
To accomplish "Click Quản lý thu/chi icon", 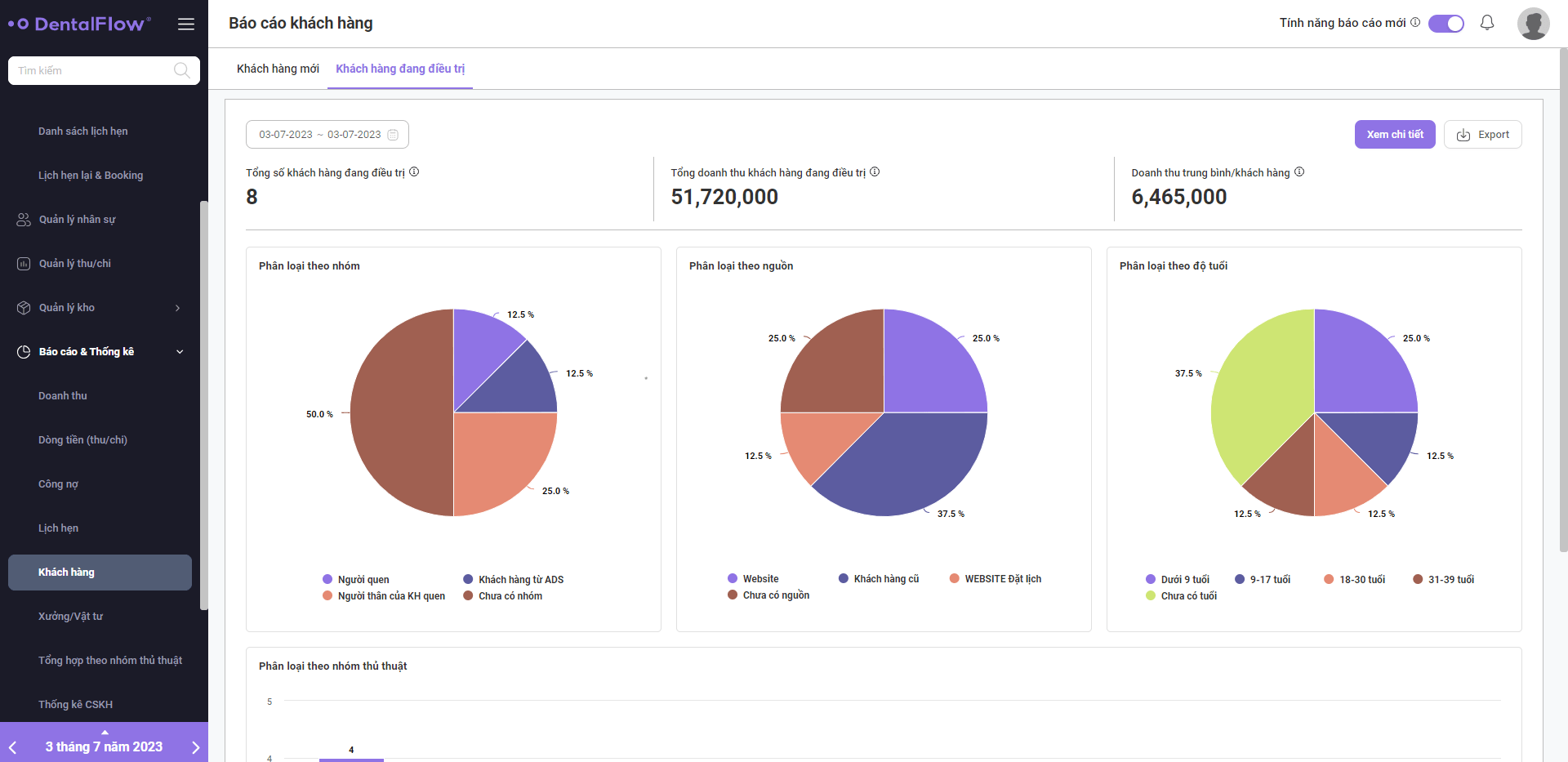I will point(24,264).
